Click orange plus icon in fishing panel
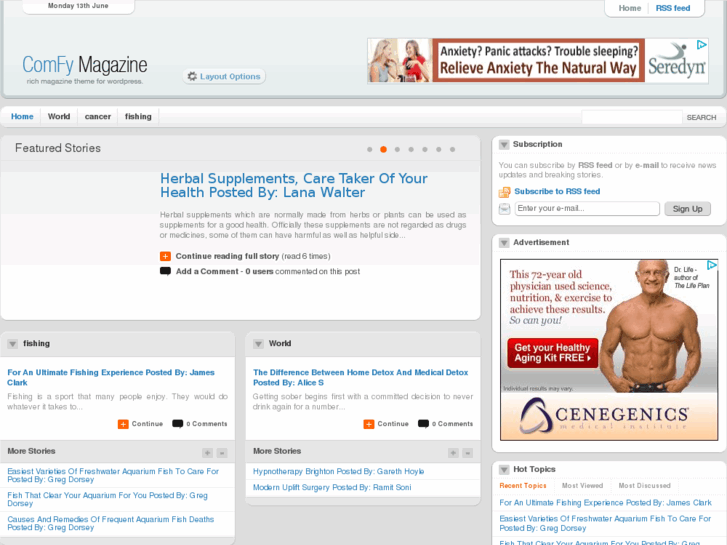 pos(123,424)
